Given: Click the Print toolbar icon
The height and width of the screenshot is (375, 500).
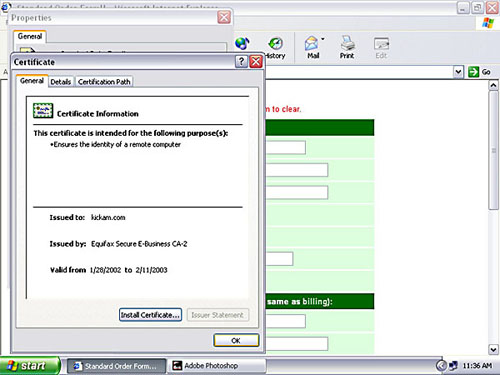Looking at the screenshot, I should (x=347, y=47).
